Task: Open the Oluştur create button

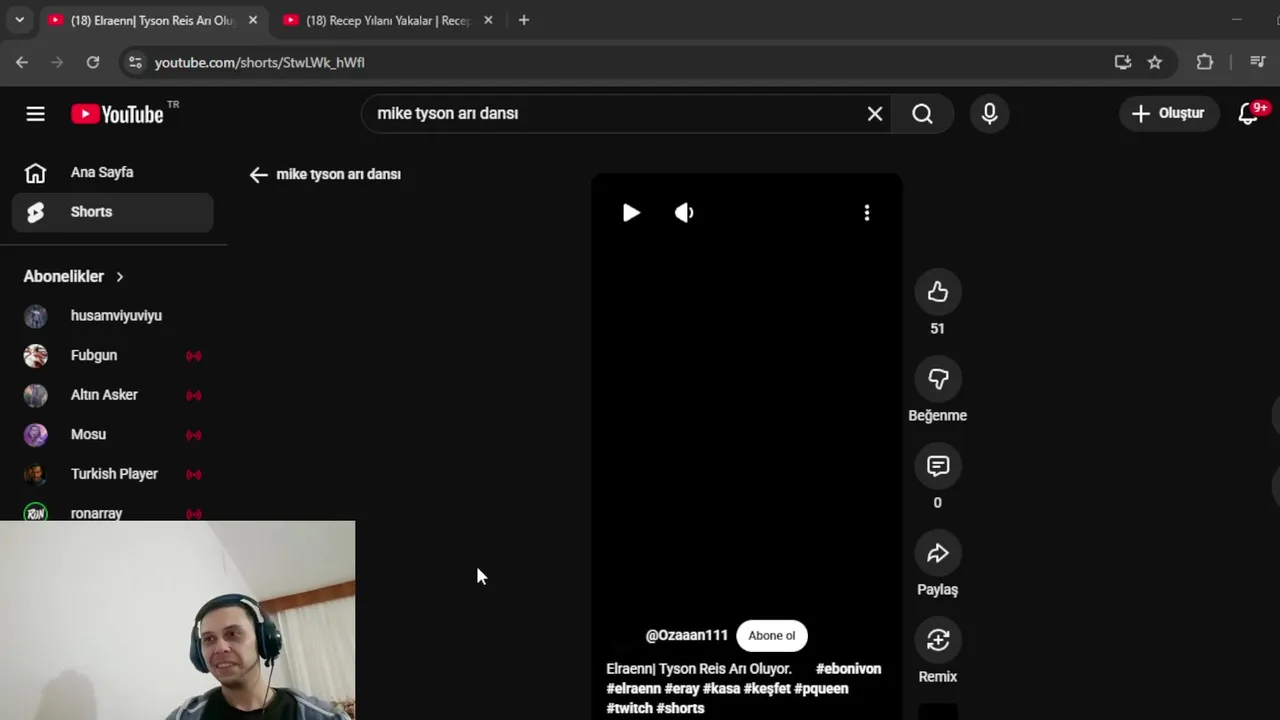Action: click(x=1168, y=113)
